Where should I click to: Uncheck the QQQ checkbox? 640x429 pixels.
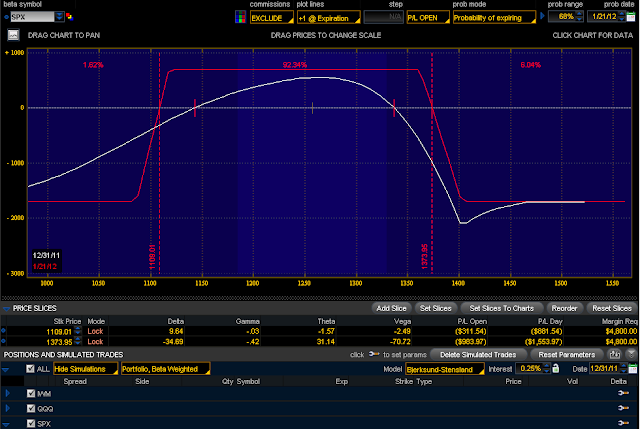[31, 408]
